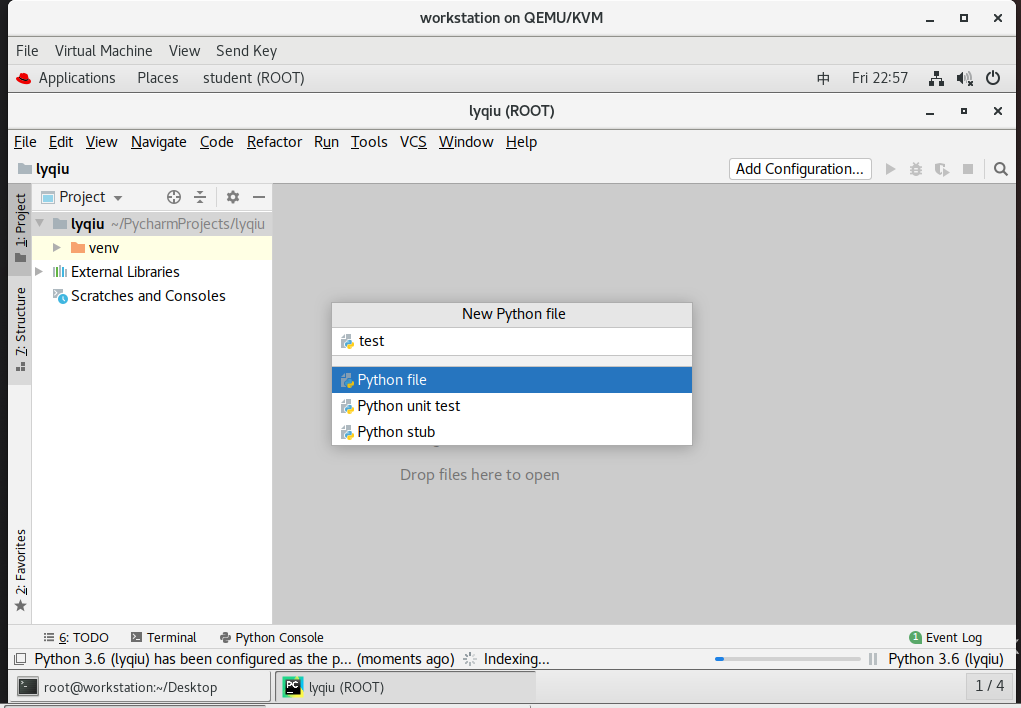Open the Navigate menu
The width and height of the screenshot is (1021, 708).
[158, 142]
